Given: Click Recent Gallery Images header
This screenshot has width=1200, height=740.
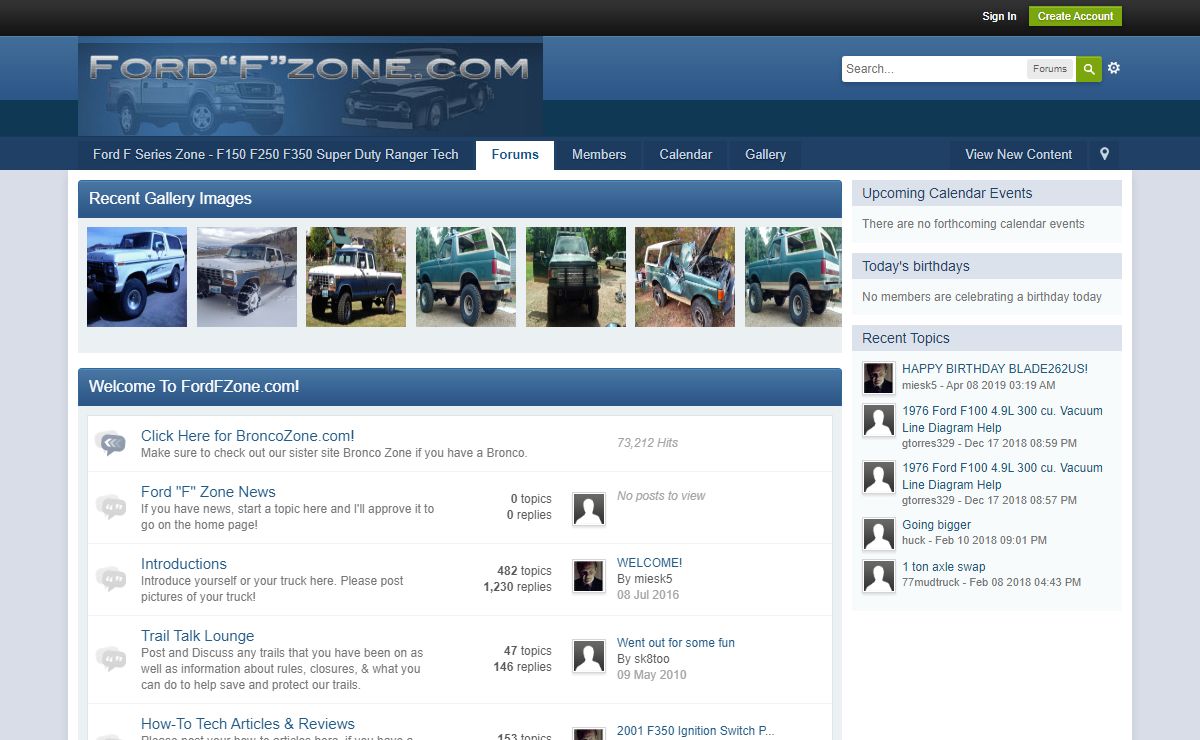Looking at the screenshot, I should 460,199.
